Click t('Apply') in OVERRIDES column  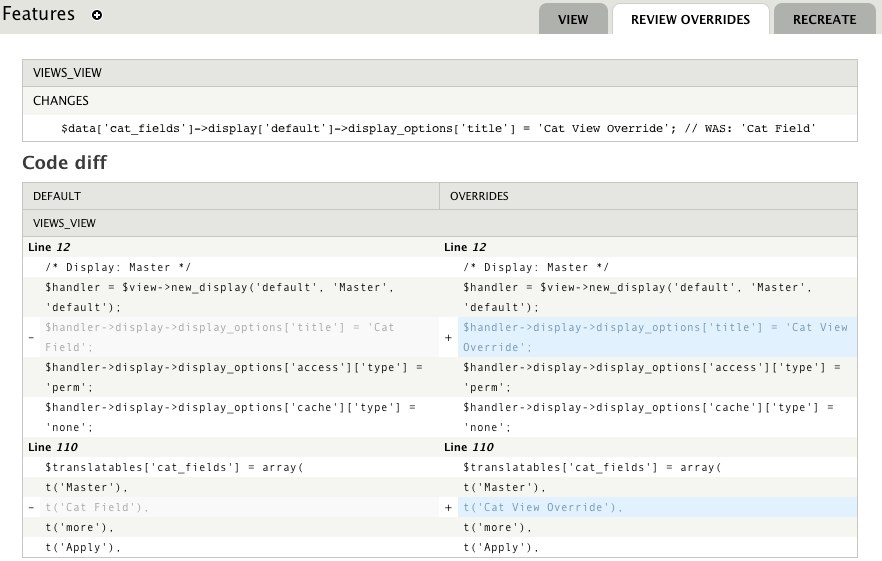click(x=501, y=547)
